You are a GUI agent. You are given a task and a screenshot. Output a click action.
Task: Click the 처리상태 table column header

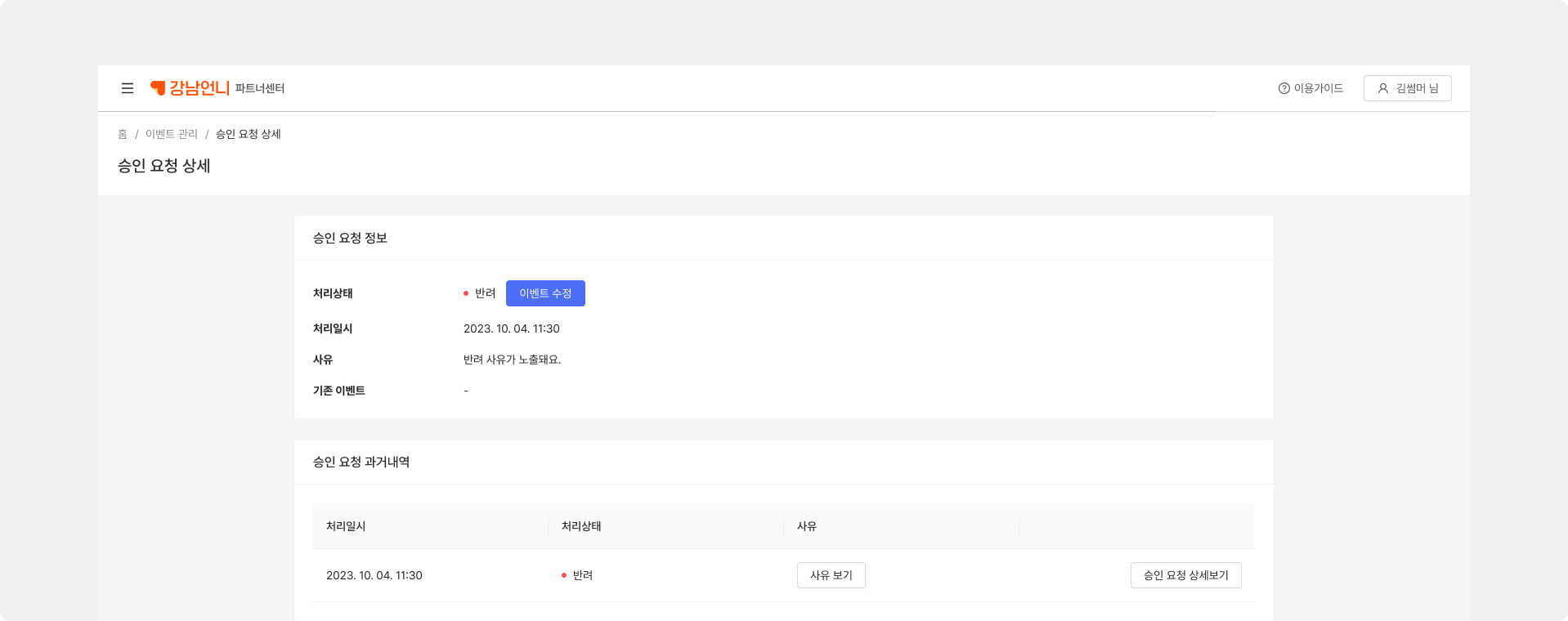[x=581, y=526]
